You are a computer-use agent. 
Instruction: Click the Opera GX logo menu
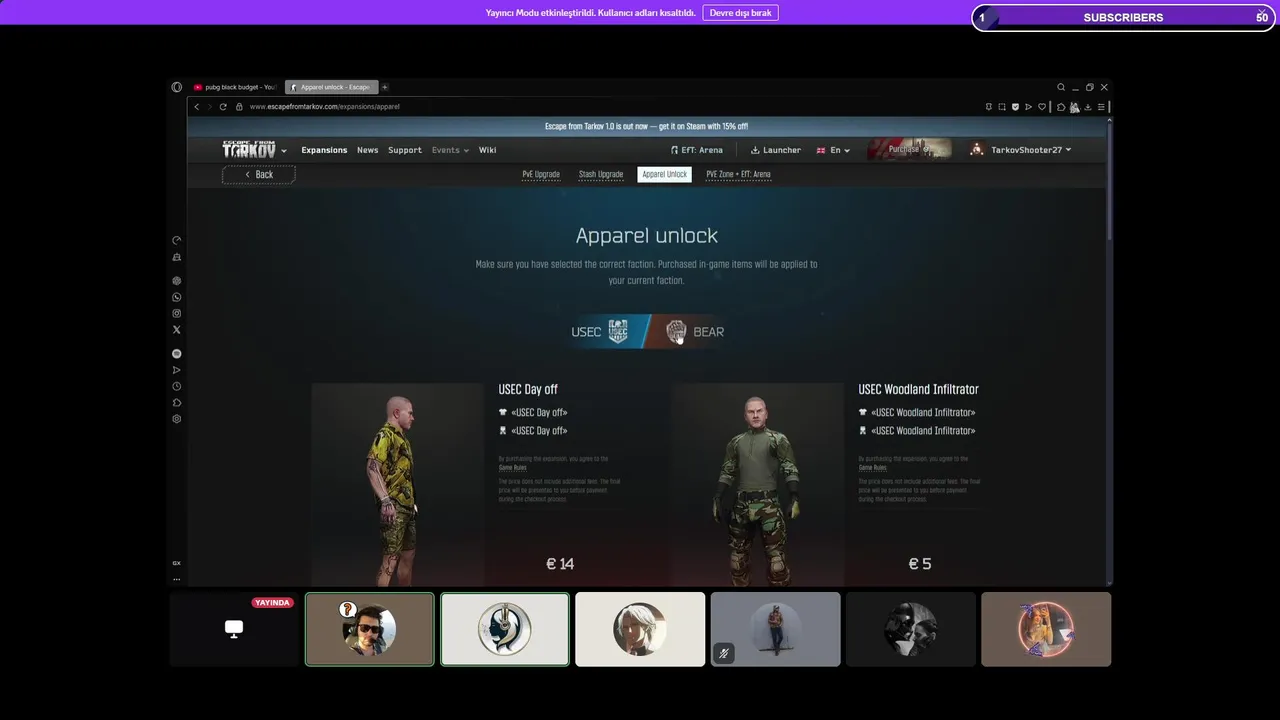tap(177, 87)
